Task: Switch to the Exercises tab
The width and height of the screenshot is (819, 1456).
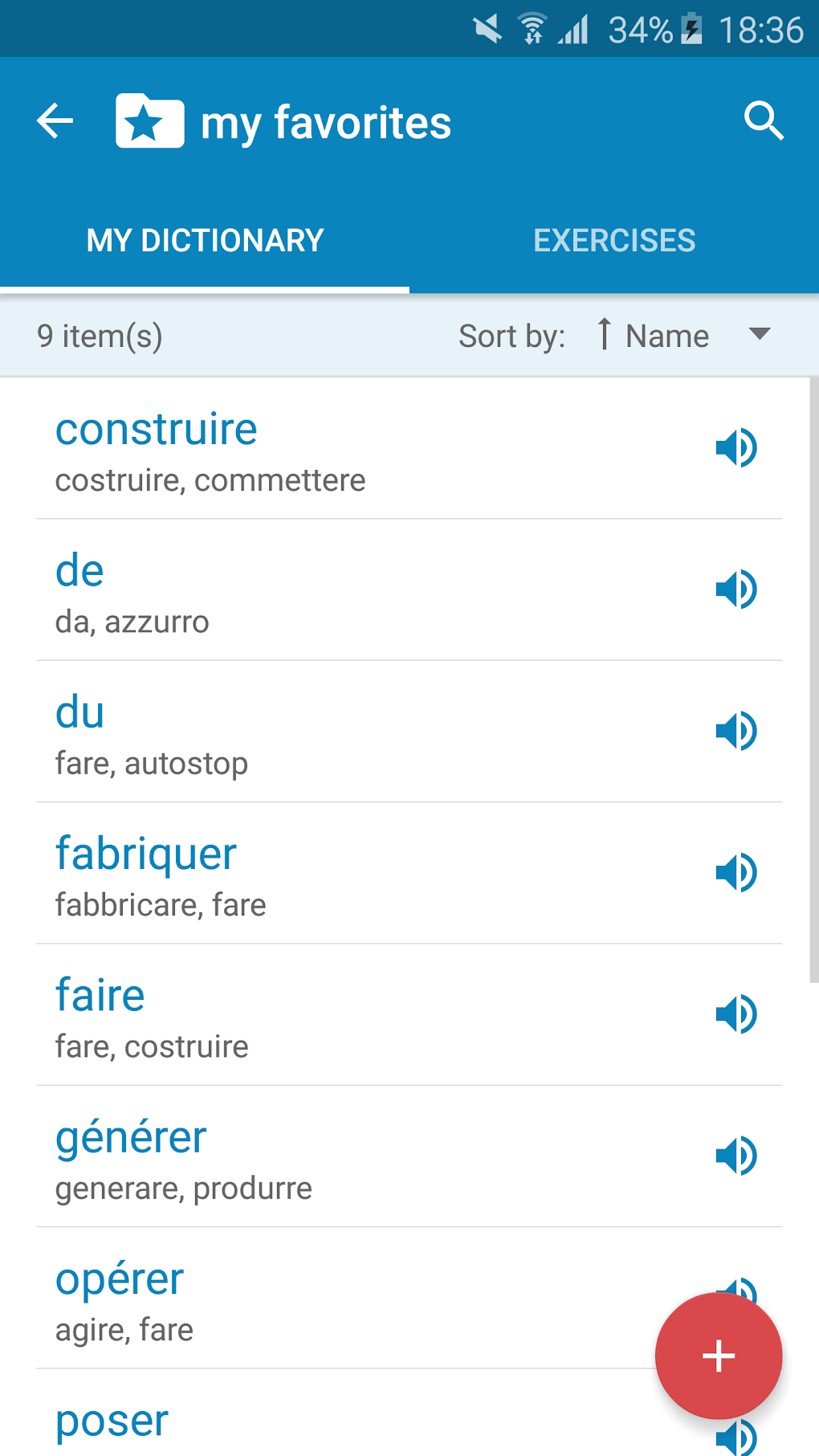Action: (614, 240)
